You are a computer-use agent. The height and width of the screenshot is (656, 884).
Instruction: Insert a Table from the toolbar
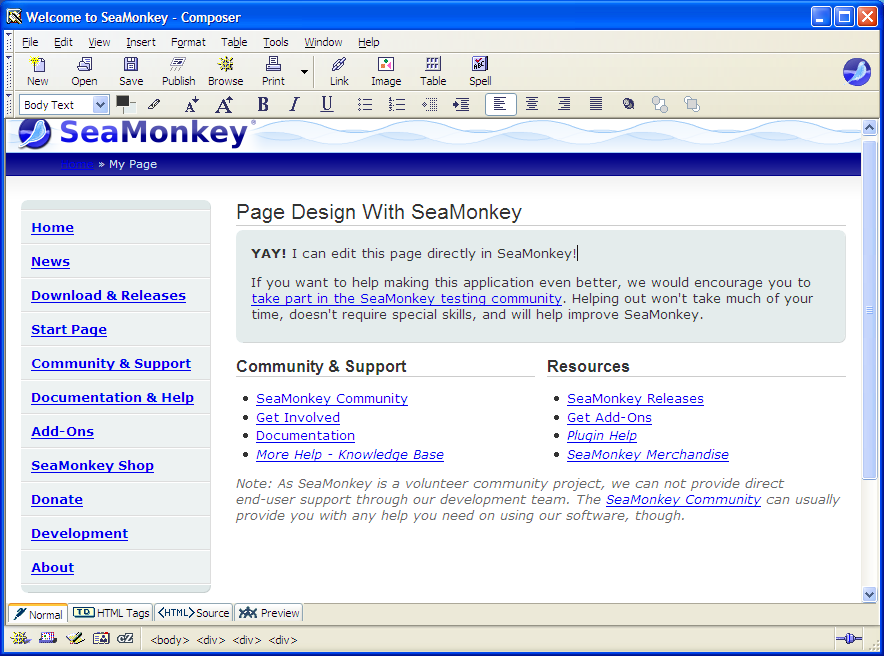433,71
